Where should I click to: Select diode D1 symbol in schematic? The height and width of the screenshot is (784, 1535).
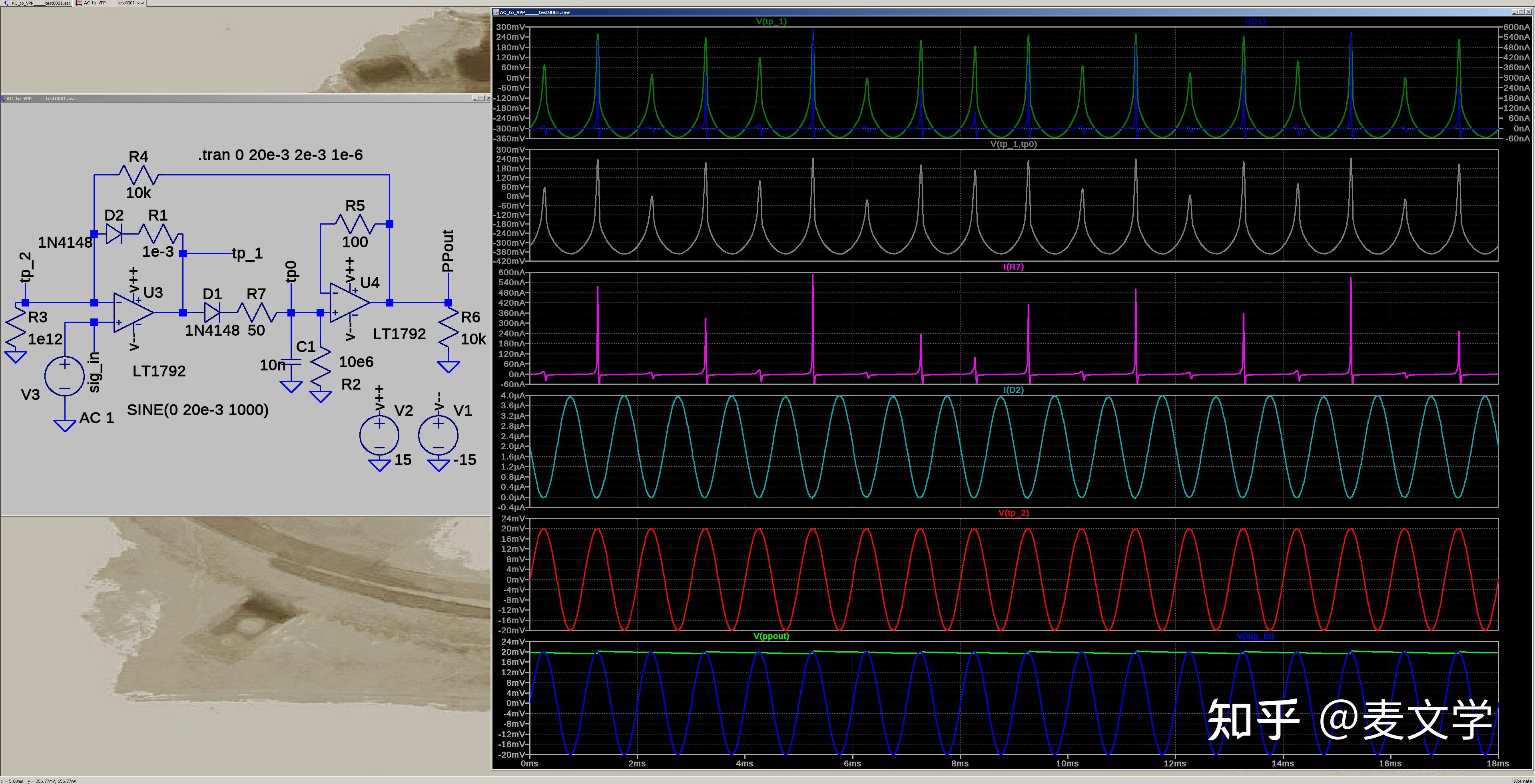(212, 312)
